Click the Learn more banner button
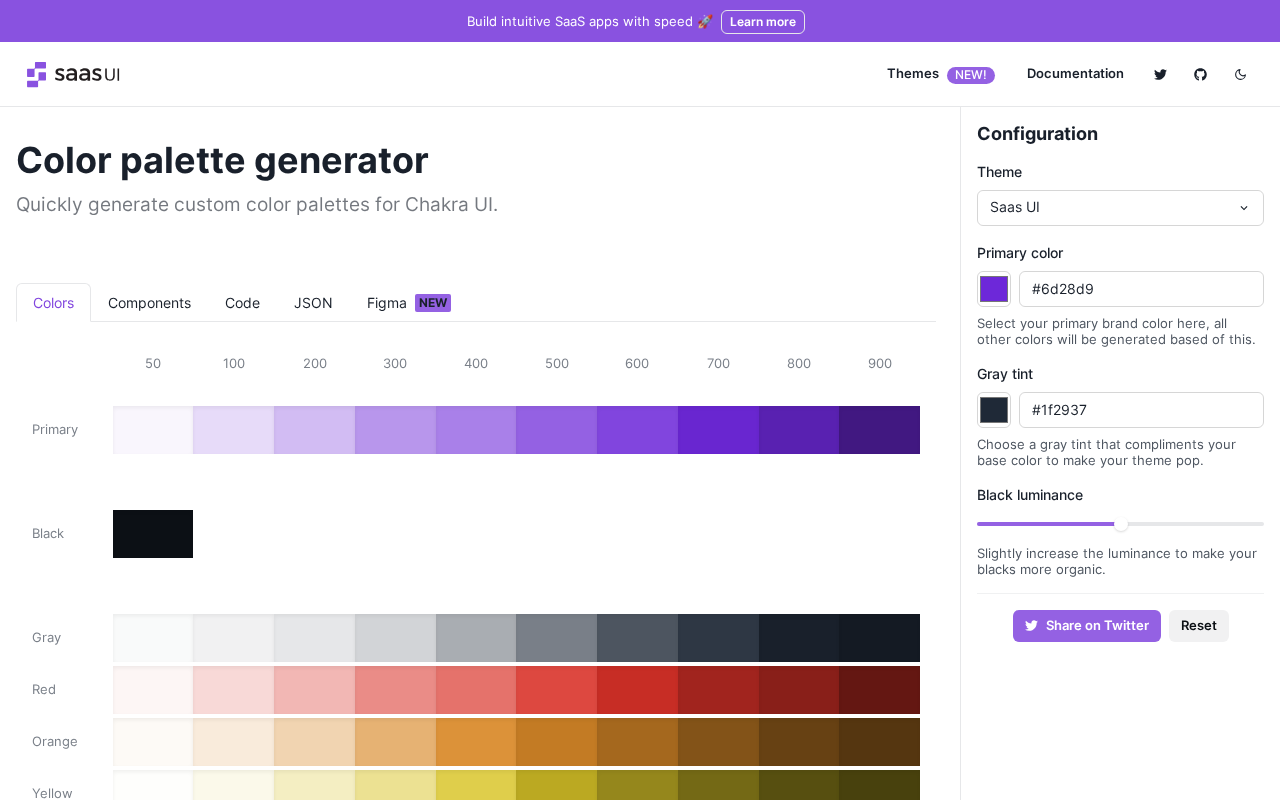Screen dimensions: 1280x800 pos(763,22)
